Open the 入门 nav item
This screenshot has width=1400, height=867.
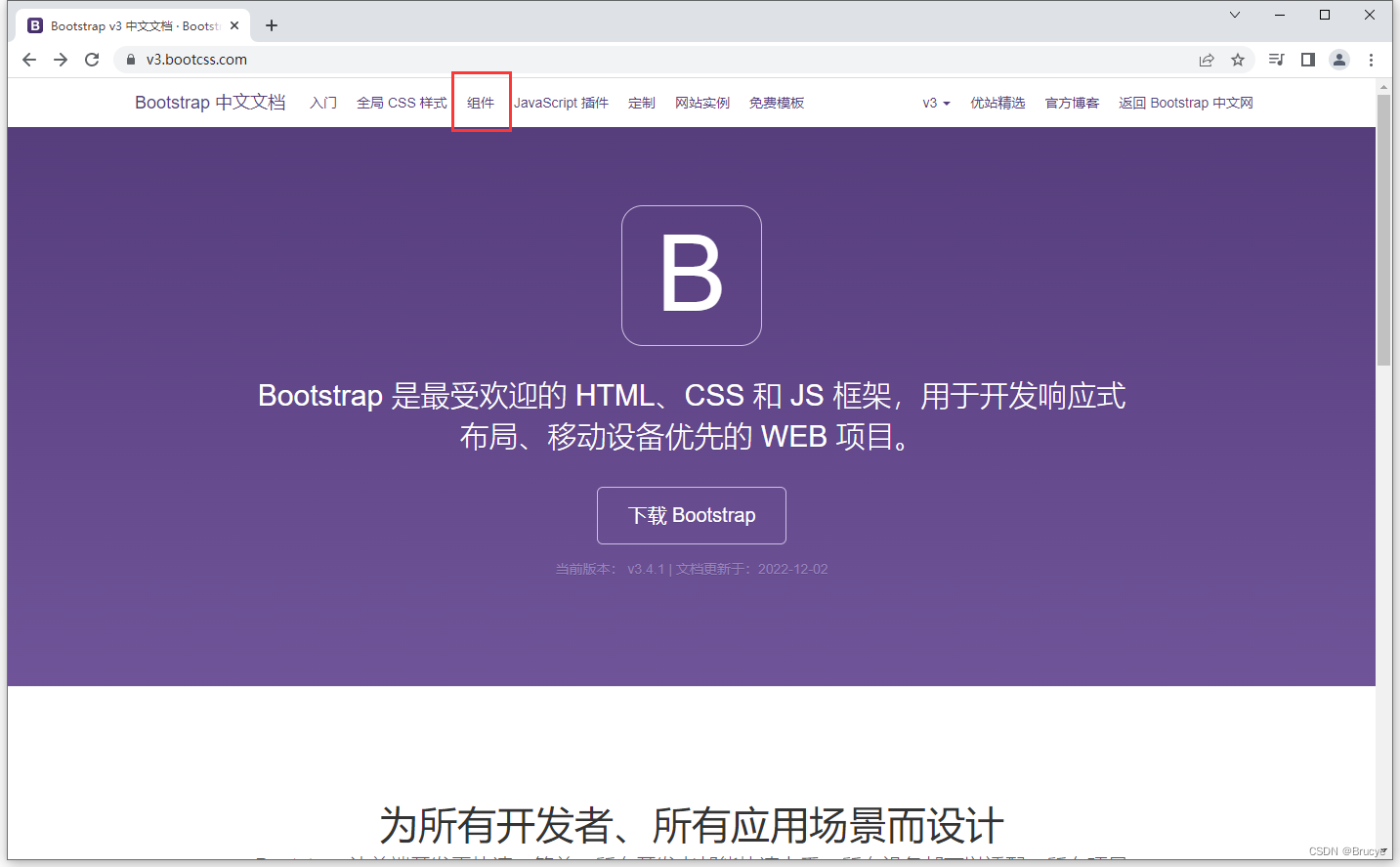click(x=323, y=103)
